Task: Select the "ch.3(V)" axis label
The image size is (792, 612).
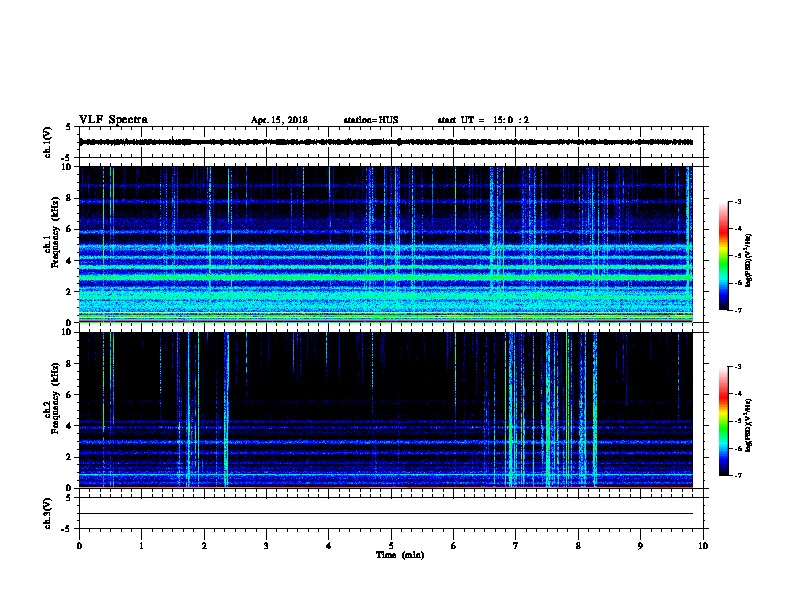Action: tap(48, 513)
